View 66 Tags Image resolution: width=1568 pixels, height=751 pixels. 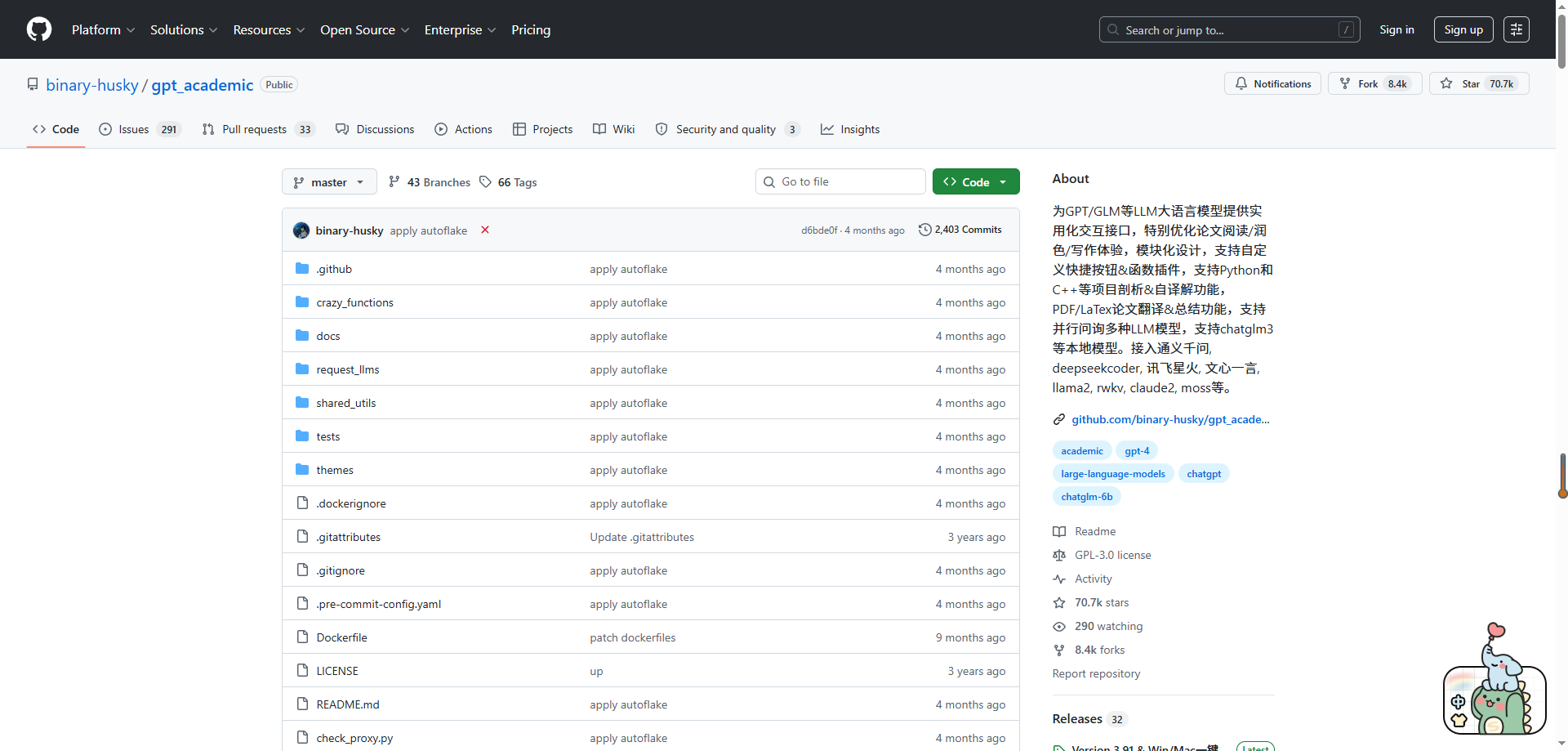[508, 182]
